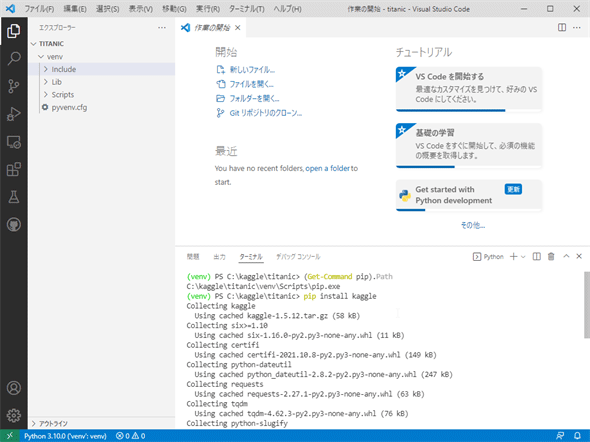Open the 選択(S) menu
The width and height of the screenshot is (590, 442).
pyautogui.click(x=107, y=9)
